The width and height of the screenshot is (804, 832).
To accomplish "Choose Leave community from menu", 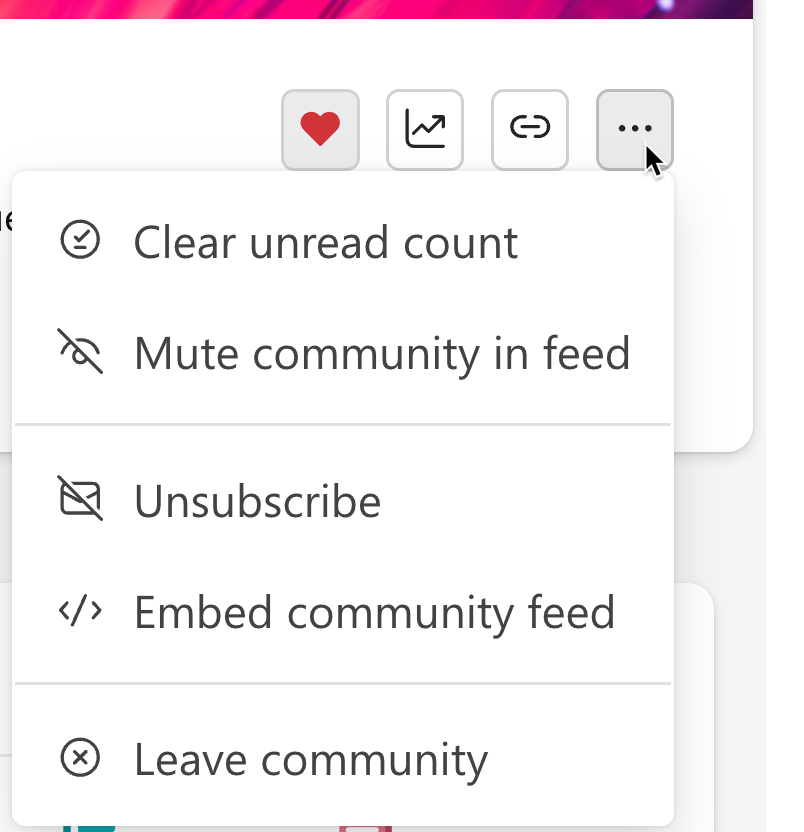I will (310, 761).
